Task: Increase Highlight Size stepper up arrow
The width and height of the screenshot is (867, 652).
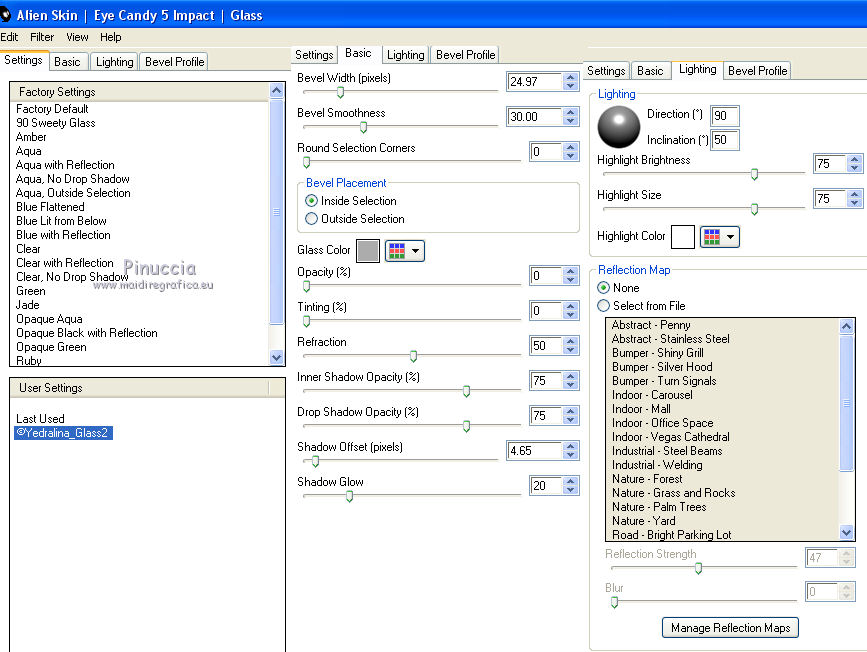Action: (855, 194)
